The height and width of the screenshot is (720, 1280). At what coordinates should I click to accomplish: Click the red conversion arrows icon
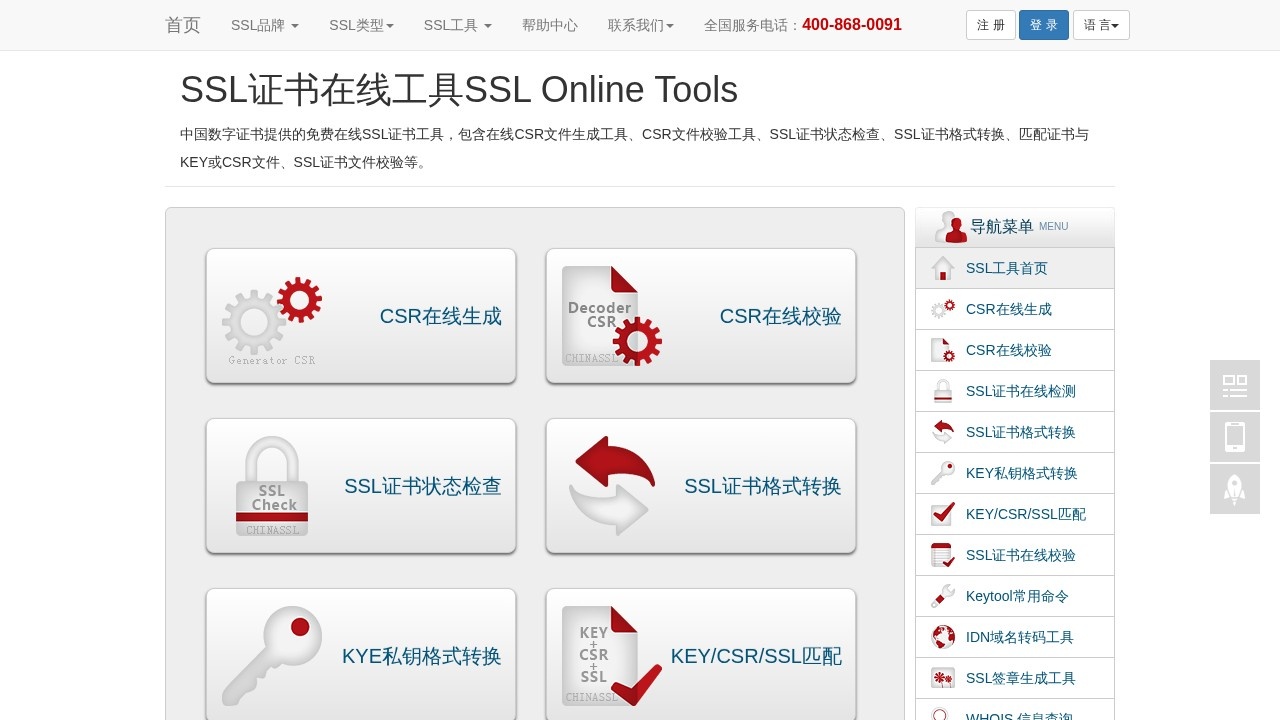(611, 486)
